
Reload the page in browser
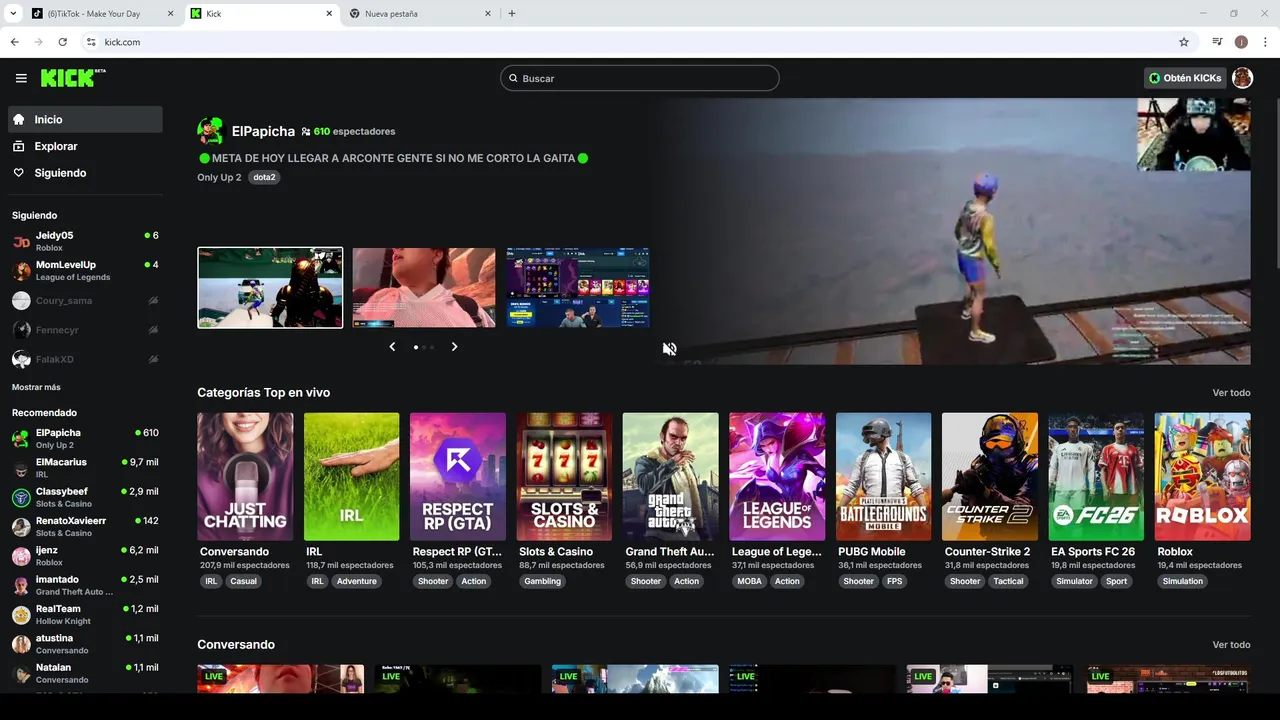point(62,42)
